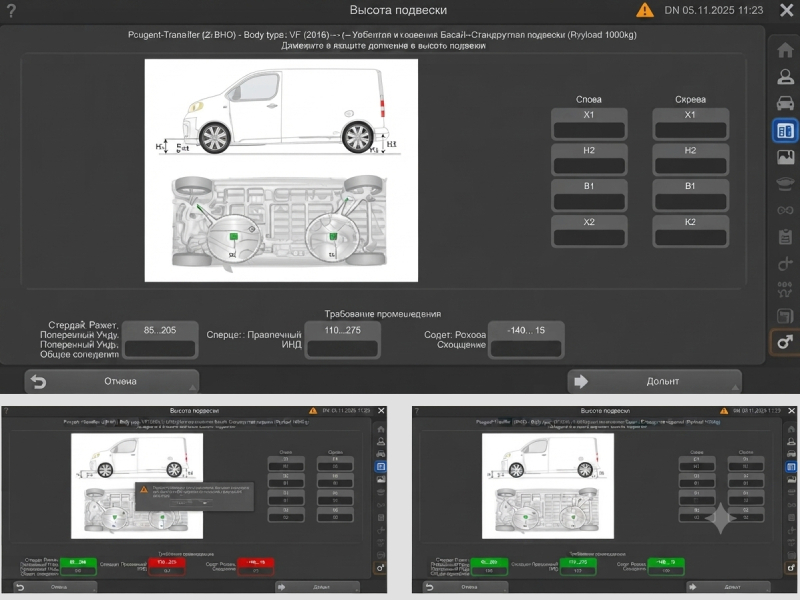Click the Слева B1 input field

(589, 202)
